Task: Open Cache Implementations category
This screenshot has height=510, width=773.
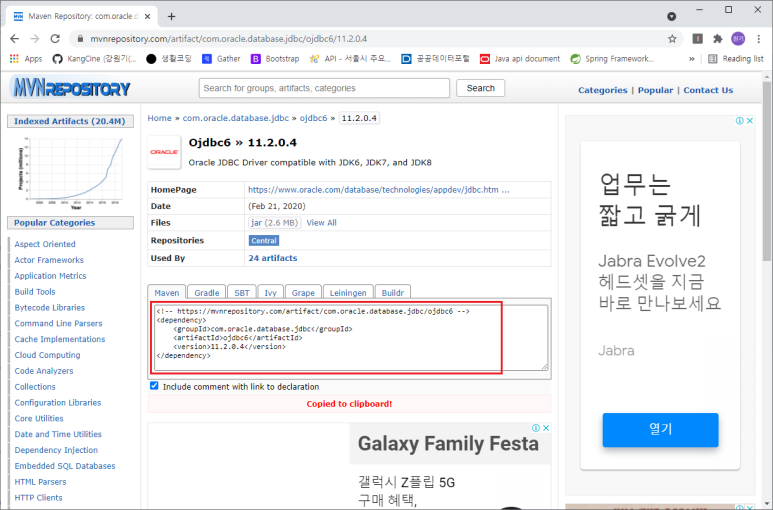Action: (60, 339)
